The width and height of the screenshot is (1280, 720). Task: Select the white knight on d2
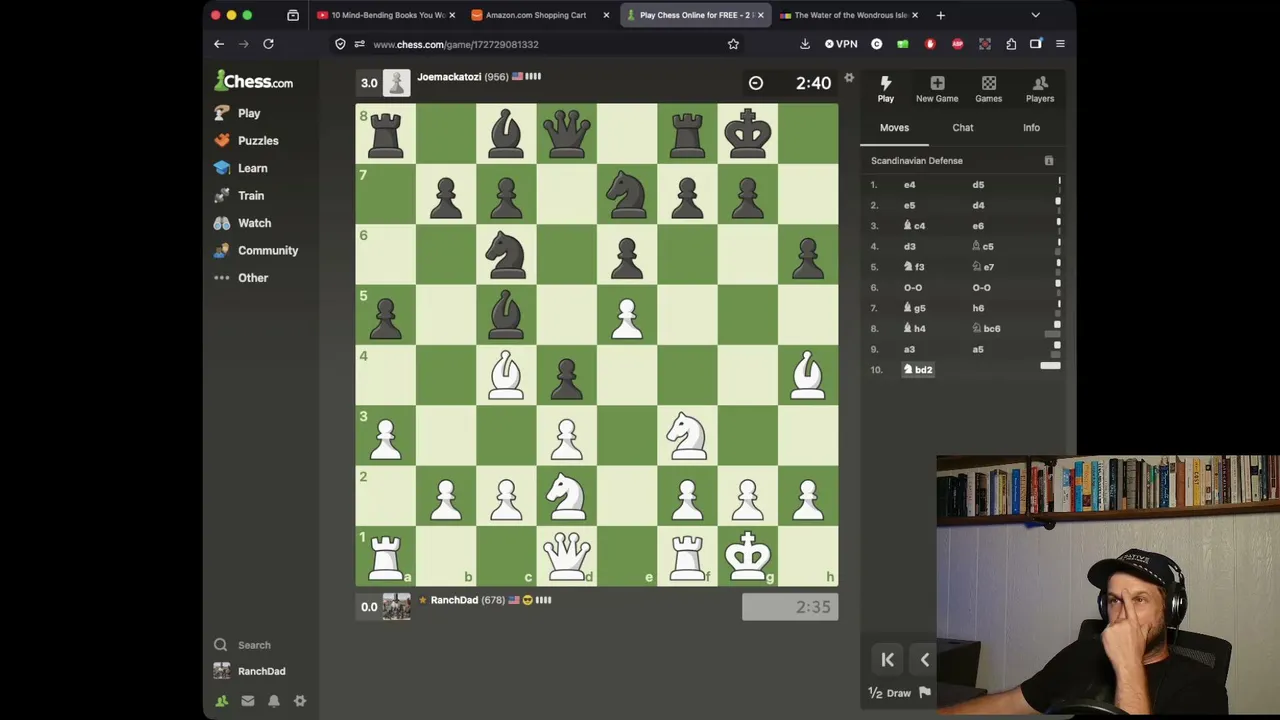click(x=567, y=495)
